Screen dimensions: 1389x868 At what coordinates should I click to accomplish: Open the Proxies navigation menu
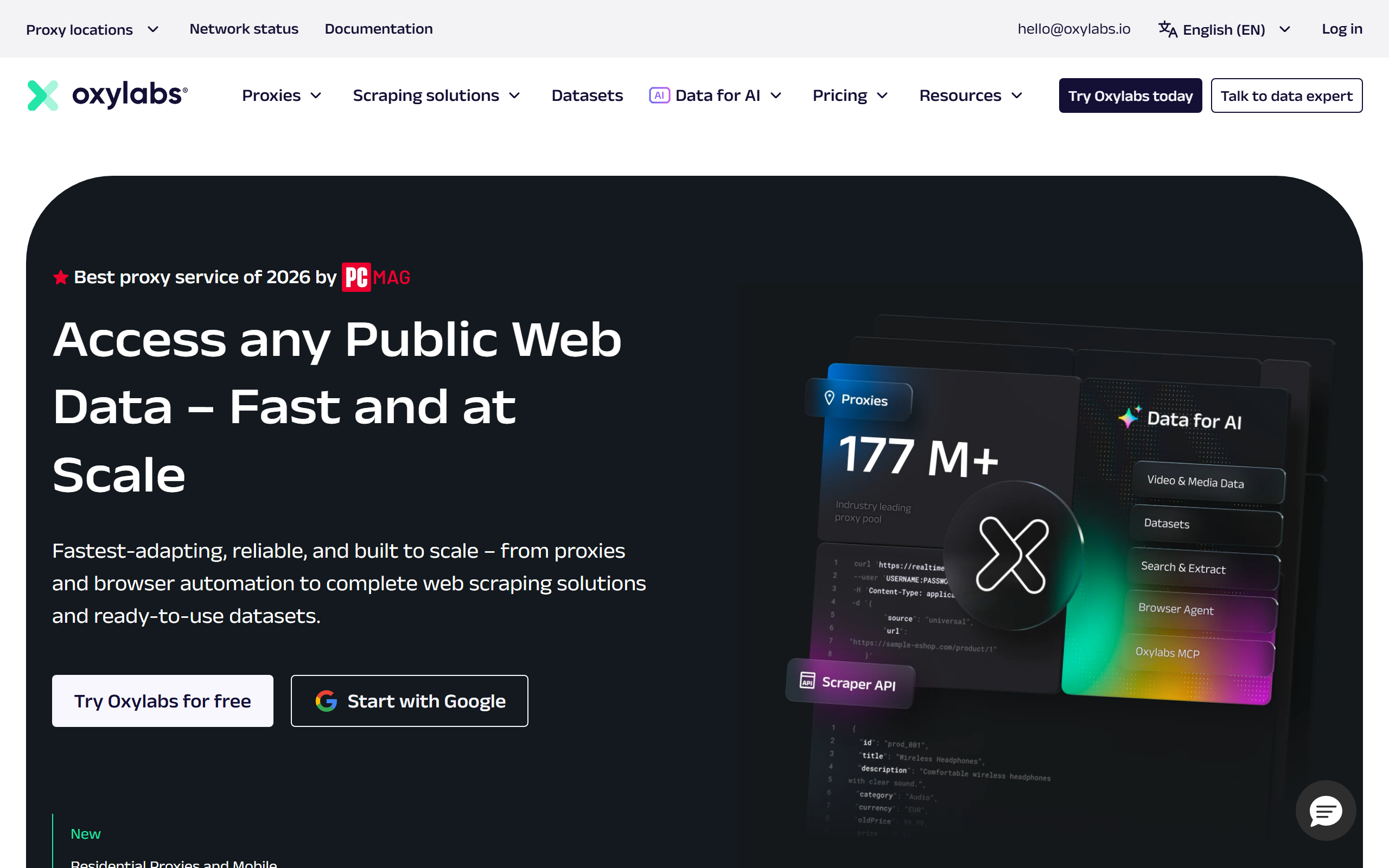[281, 95]
